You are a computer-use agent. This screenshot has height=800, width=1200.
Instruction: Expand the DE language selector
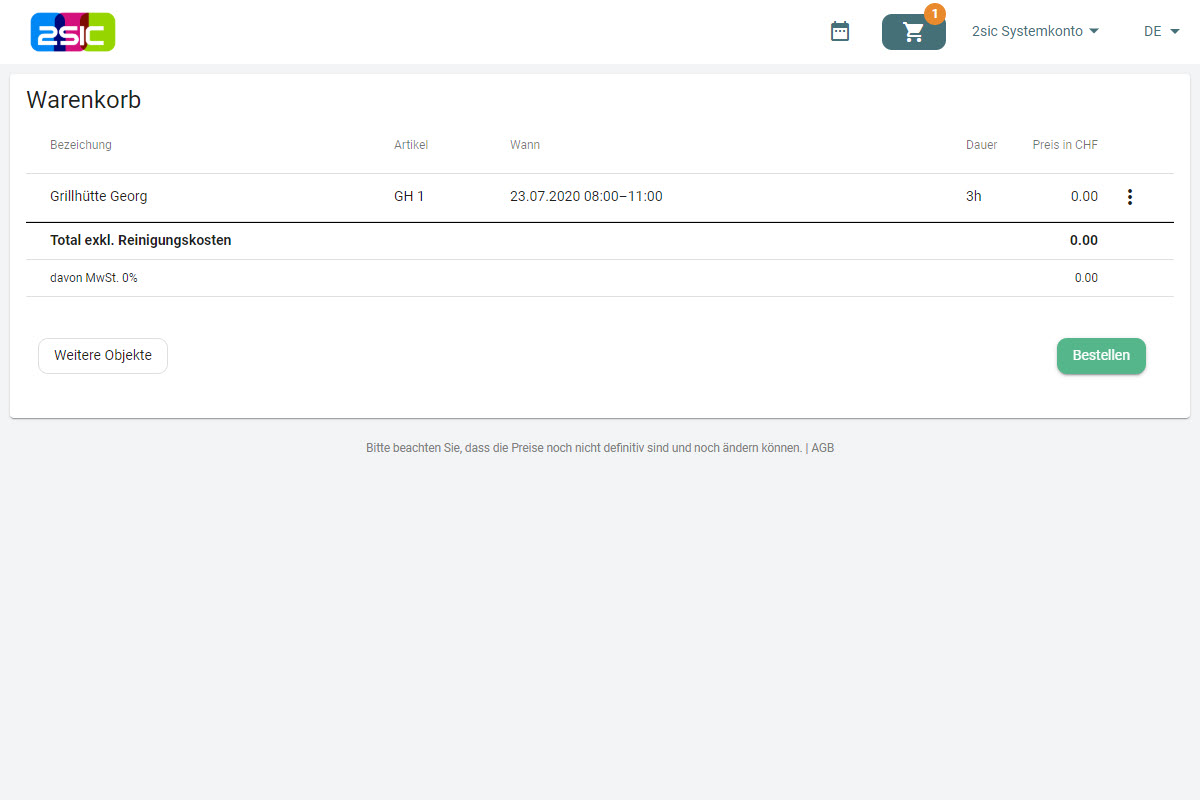point(1162,32)
